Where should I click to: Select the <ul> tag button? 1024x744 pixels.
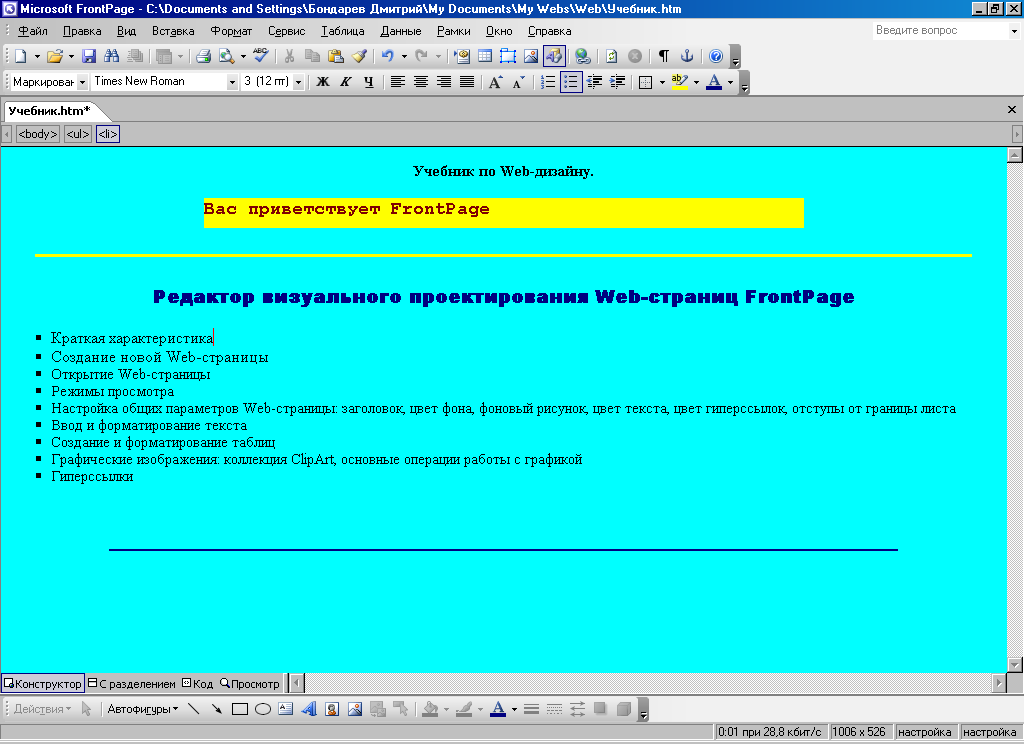click(78, 134)
